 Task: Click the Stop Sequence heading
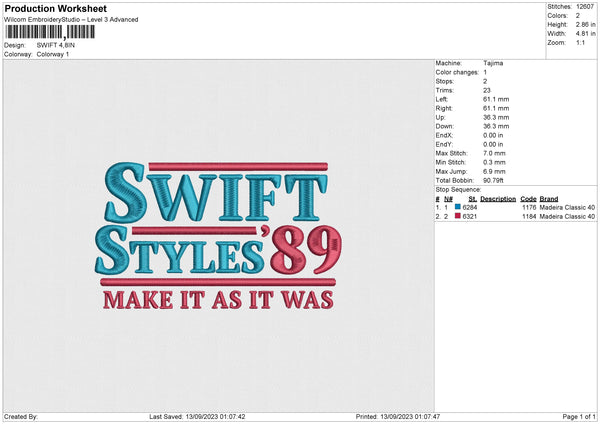tap(458, 189)
